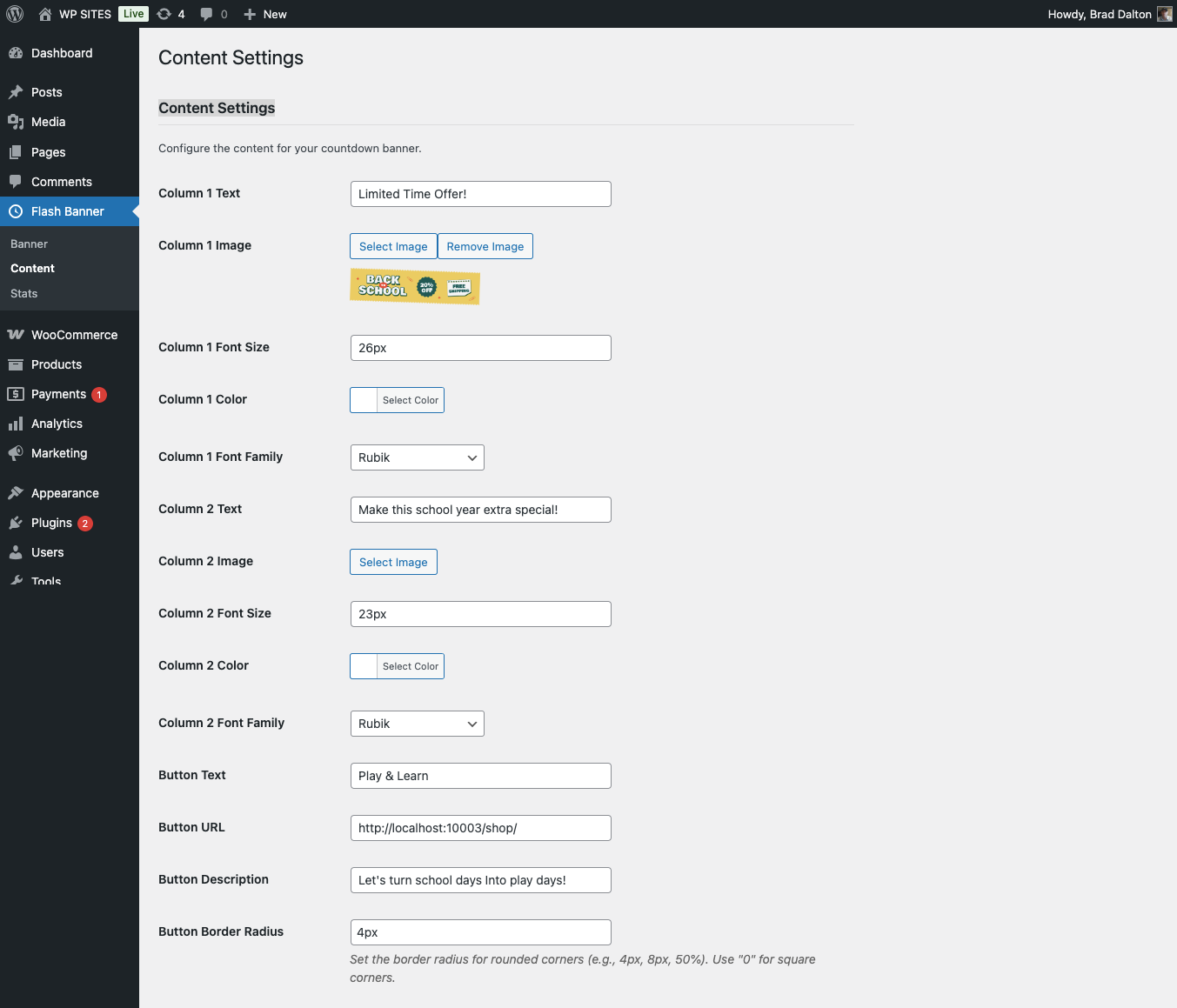Open the New content menu
1177x1008 pixels.
coord(265,14)
